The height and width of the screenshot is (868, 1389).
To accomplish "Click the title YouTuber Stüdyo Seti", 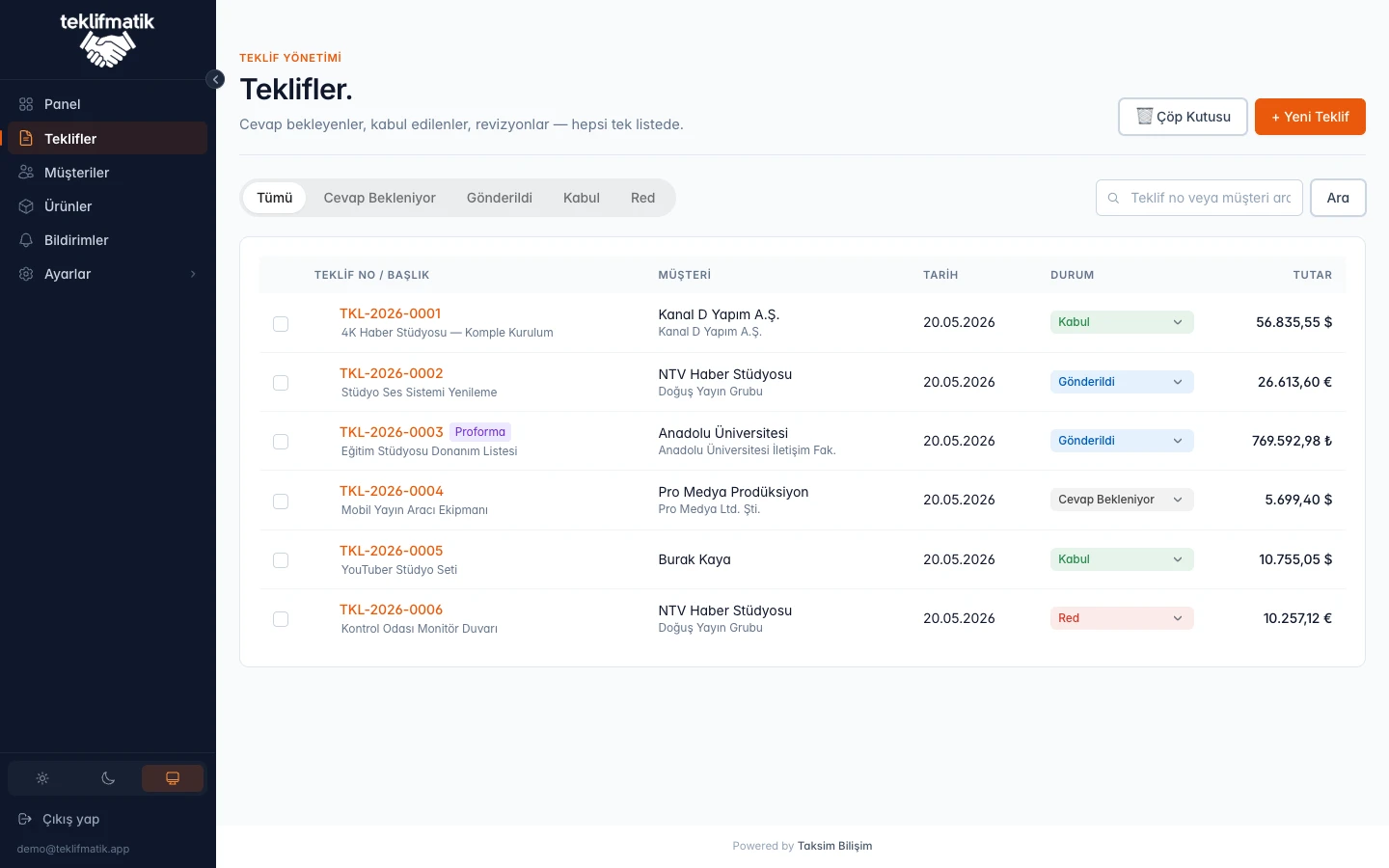I will [x=398, y=570].
